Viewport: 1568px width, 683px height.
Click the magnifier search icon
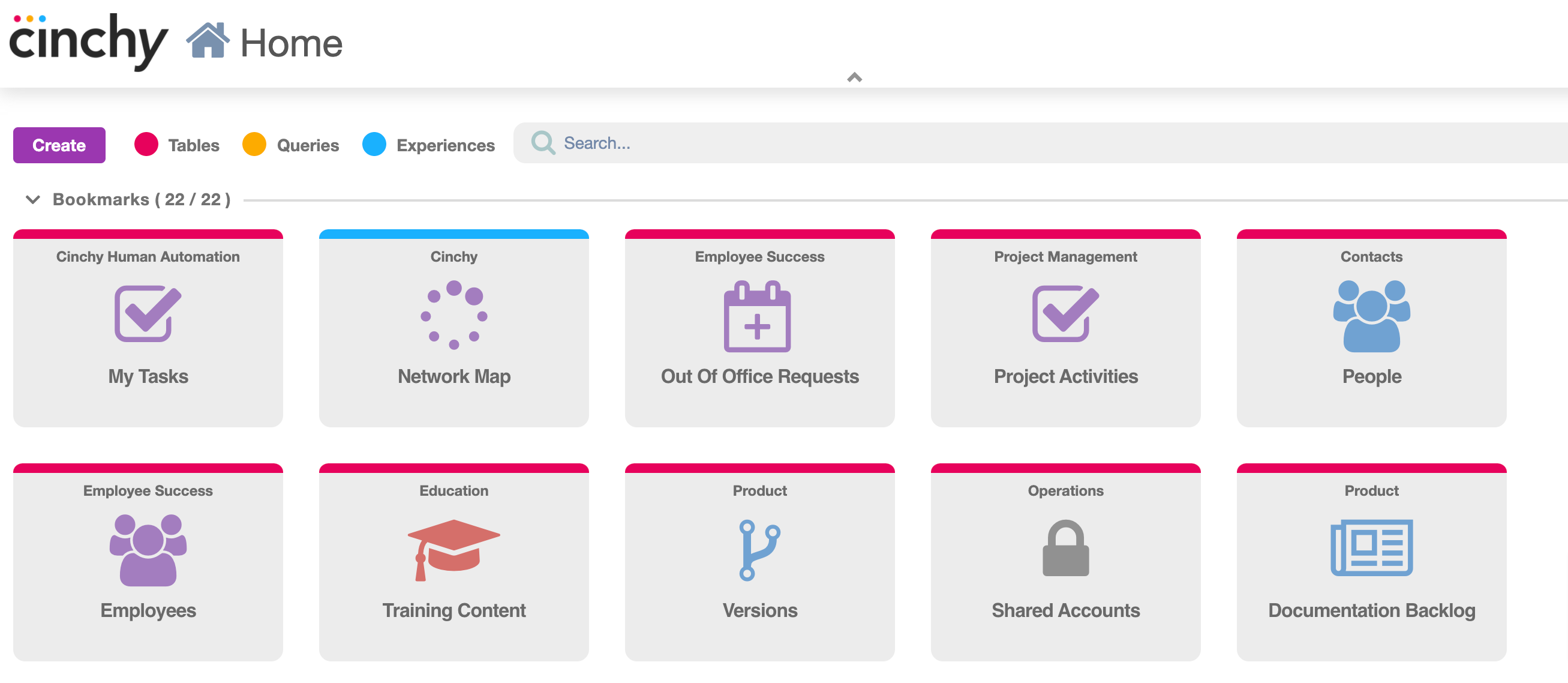543,143
